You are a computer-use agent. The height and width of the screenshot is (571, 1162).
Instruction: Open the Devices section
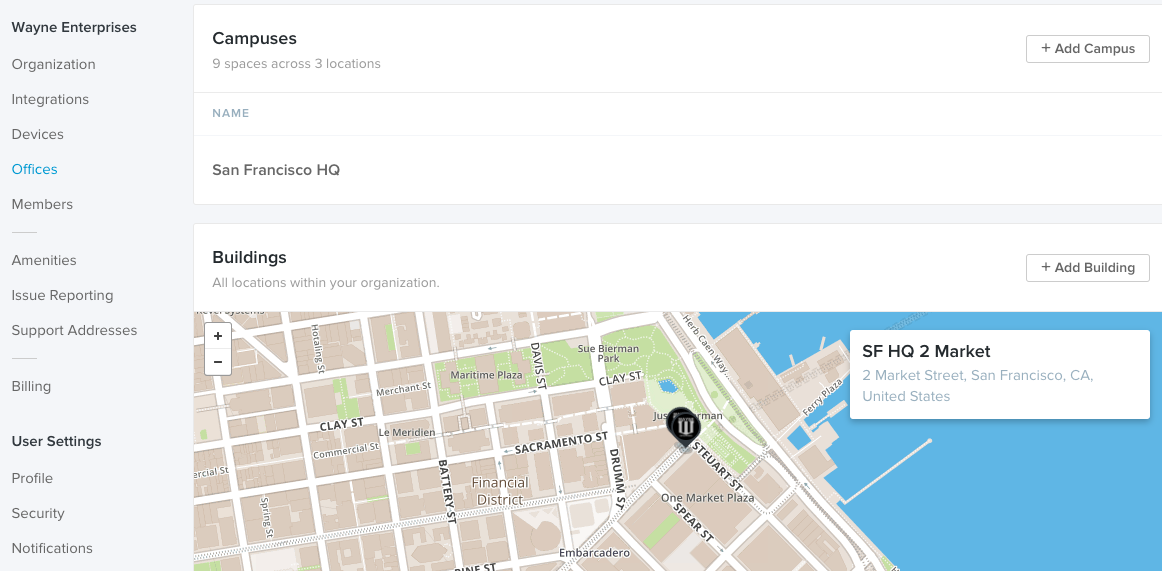click(38, 134)
